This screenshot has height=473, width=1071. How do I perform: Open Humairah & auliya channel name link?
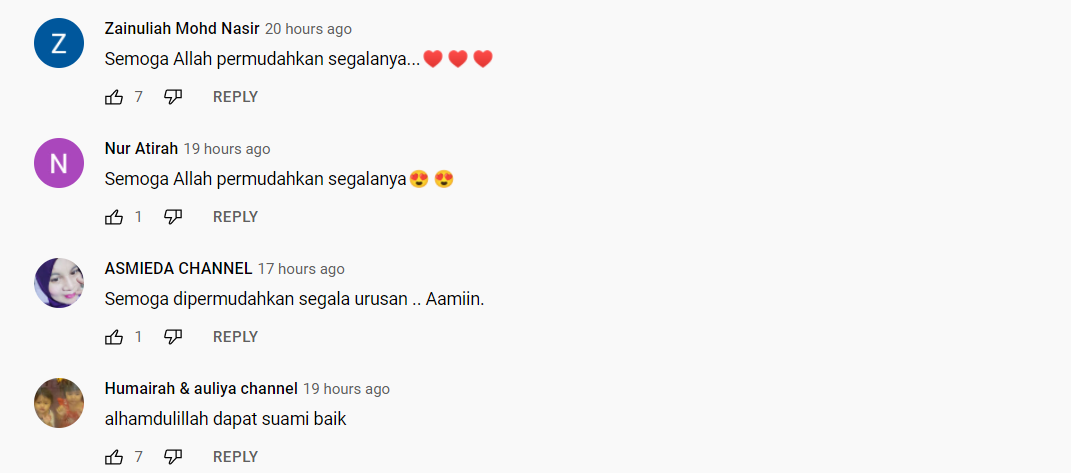coord(201,388)
